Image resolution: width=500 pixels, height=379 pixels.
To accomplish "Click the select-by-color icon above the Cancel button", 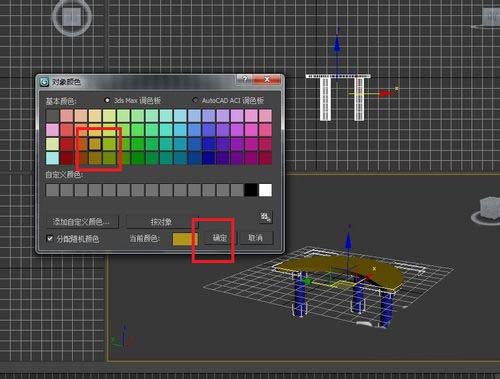I will [x=265, y=217].
